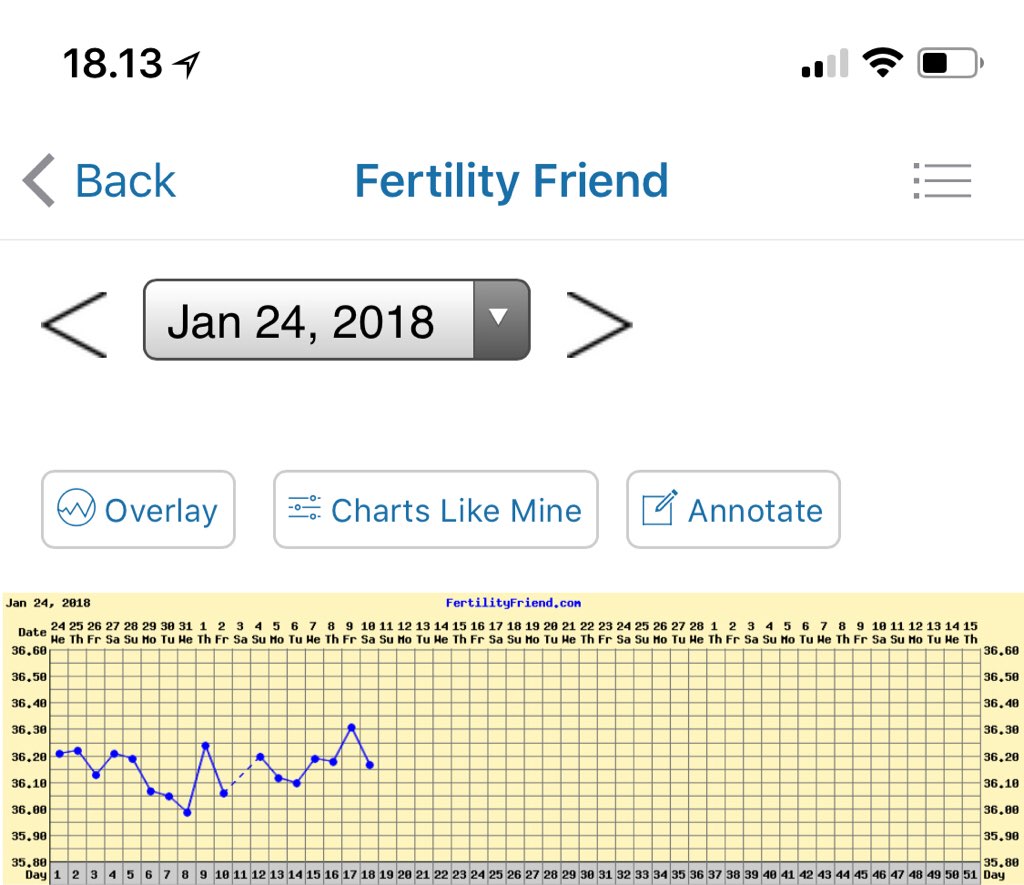Open the hamburger list menu icon
Image resolution: width=1024 pixels, height=885 pixels.
point(942,181)
